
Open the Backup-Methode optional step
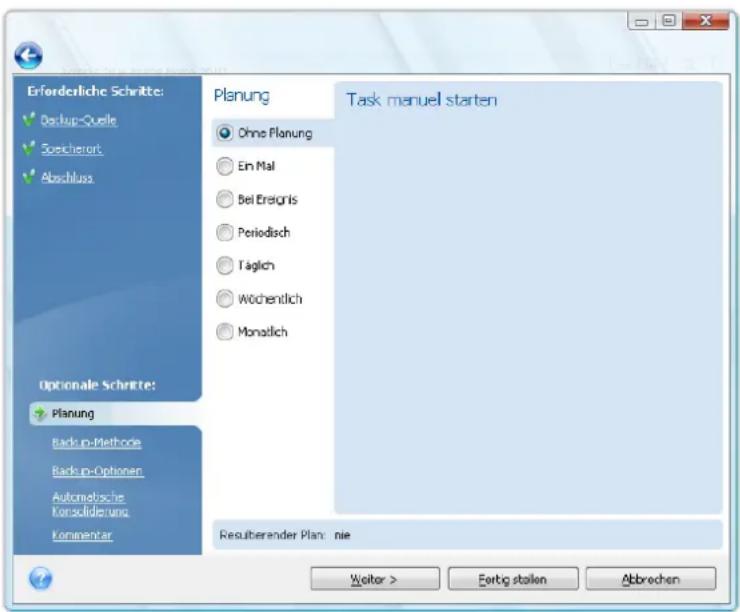pyautogui.click(x=96, y=443)
